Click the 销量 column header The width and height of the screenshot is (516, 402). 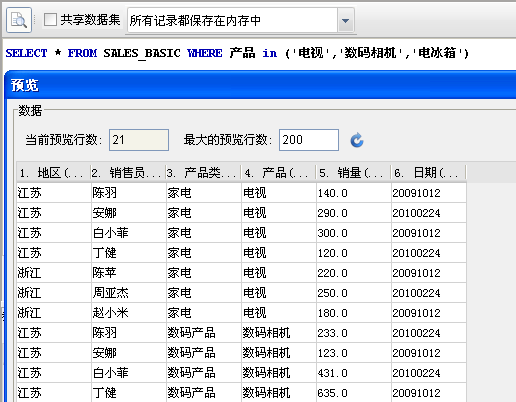coord(353,173)
